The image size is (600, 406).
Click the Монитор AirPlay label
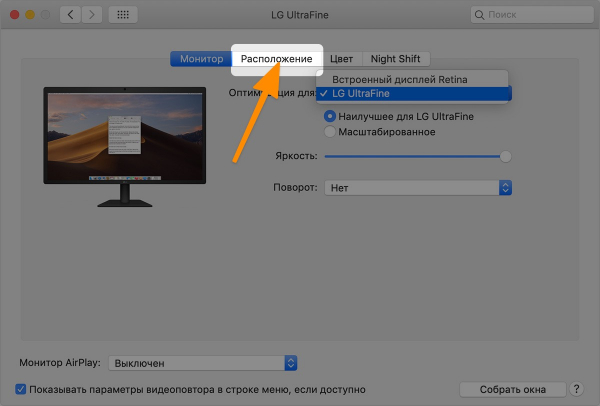(x=60, y=362)
